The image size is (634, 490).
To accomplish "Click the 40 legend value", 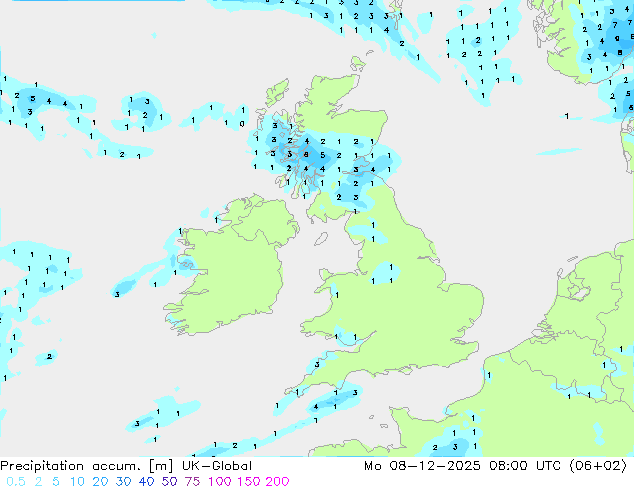I will tap(146, 482).
